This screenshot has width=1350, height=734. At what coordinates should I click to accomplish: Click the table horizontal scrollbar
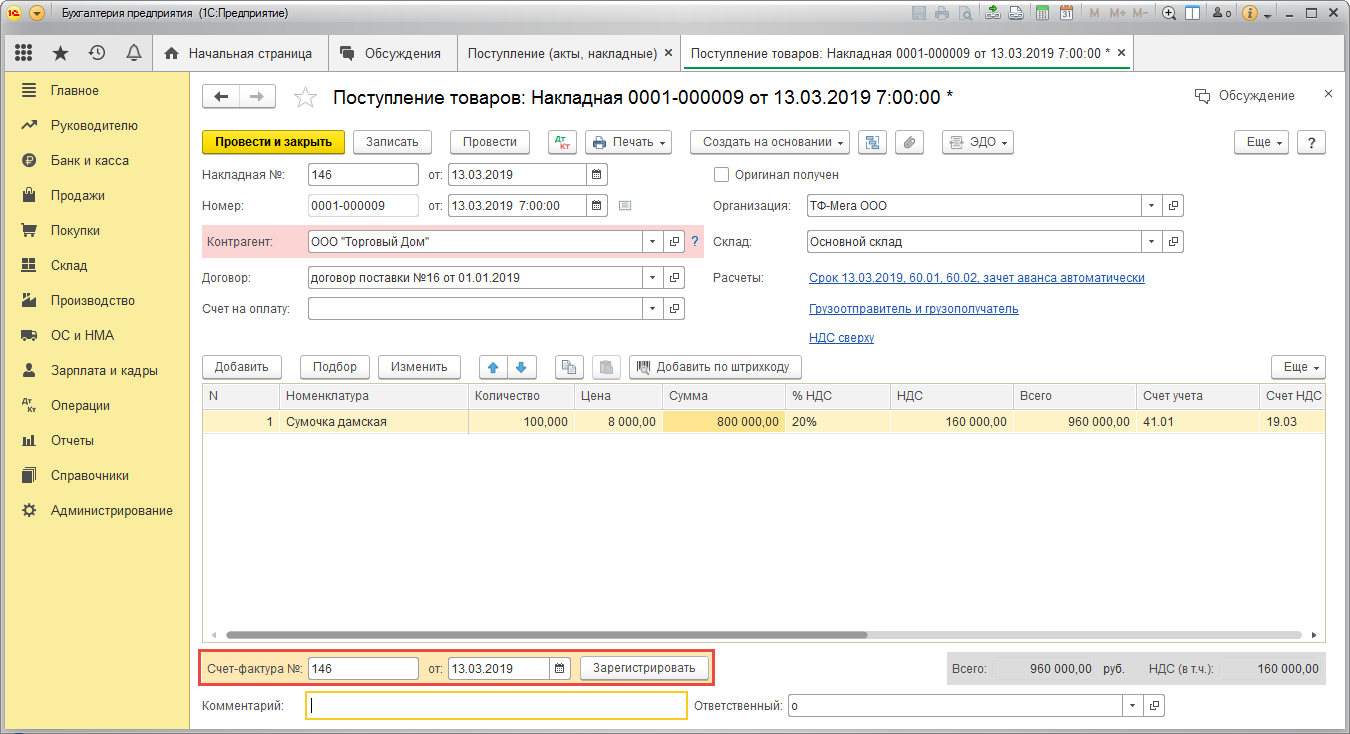[546, 635]
